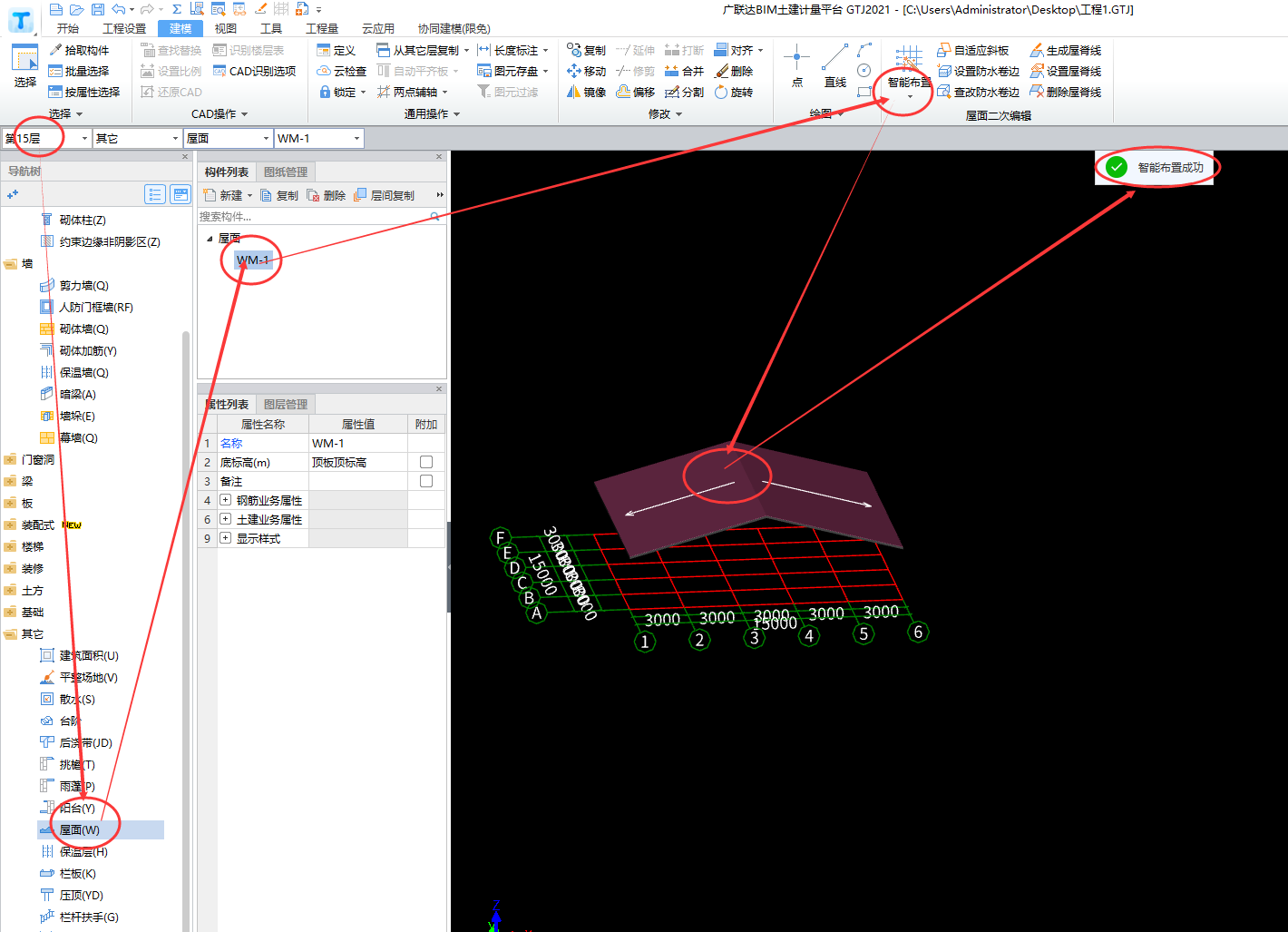1288x932 pixels.
Task: Click the 拾取构件 pick component tool
Action: [79, 50]
